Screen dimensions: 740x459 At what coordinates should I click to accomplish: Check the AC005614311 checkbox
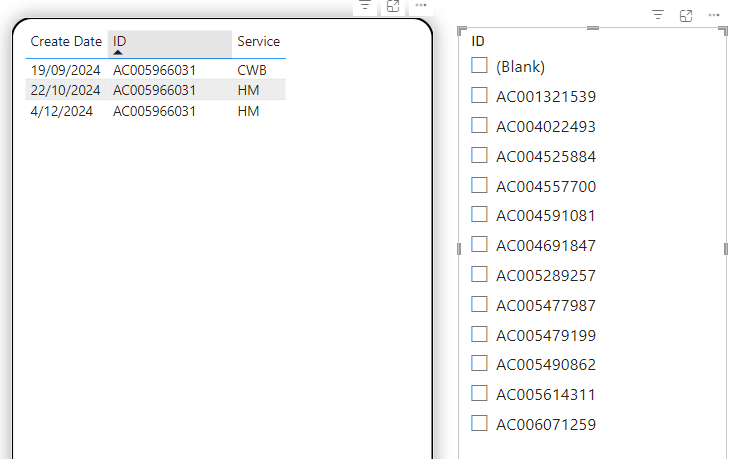coord(479,393)
